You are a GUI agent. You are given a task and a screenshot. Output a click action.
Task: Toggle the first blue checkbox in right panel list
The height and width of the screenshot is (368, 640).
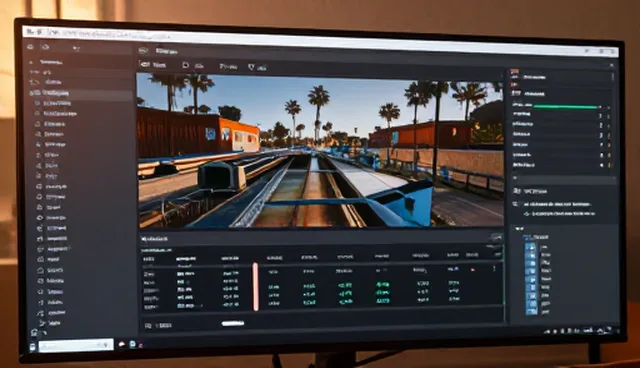(x=531, y=247)
